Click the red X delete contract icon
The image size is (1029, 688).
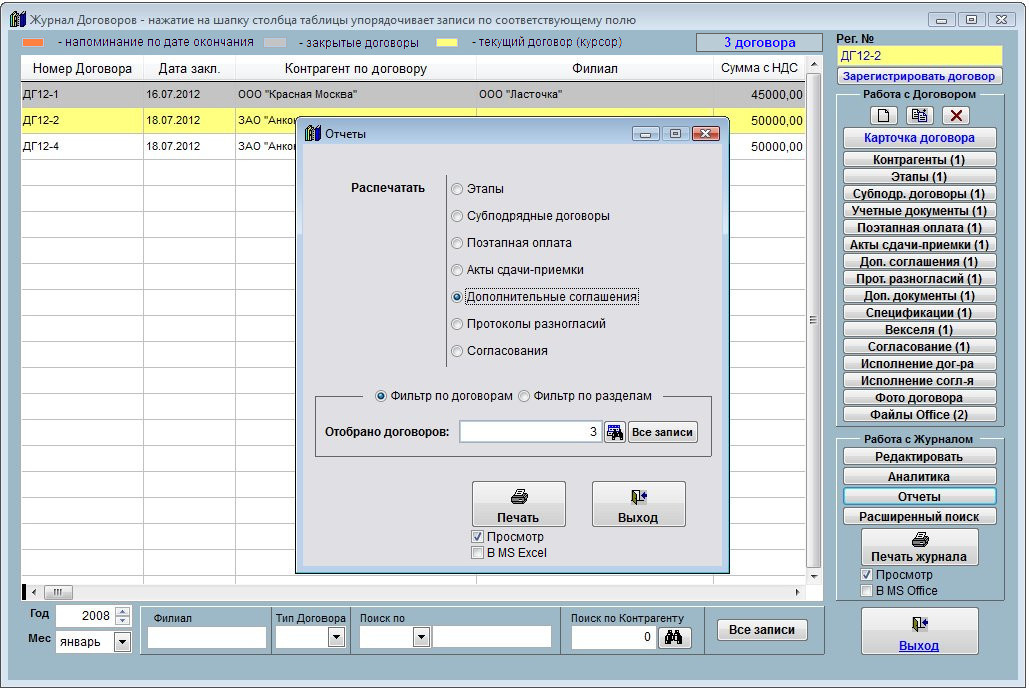(x=956, y=116)
